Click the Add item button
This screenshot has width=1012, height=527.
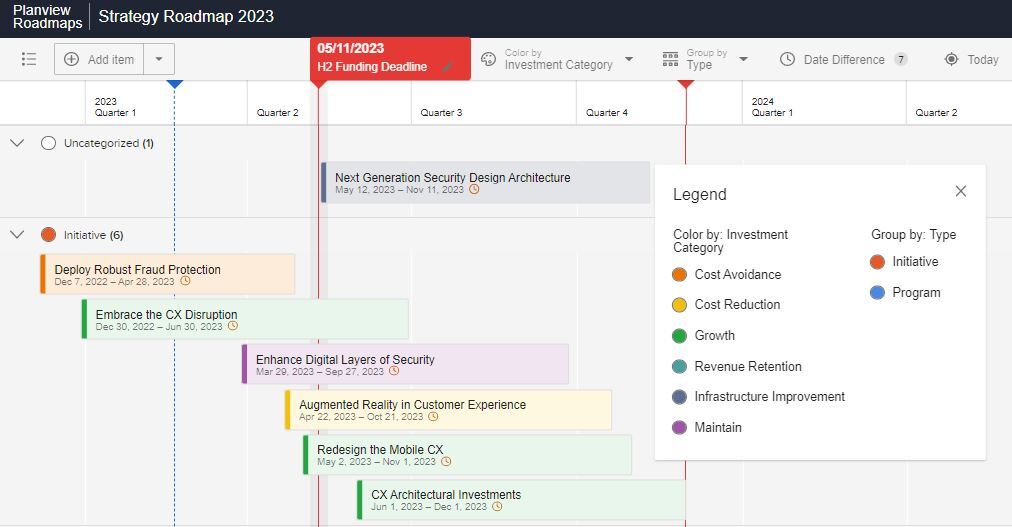[x=99, y=59]
